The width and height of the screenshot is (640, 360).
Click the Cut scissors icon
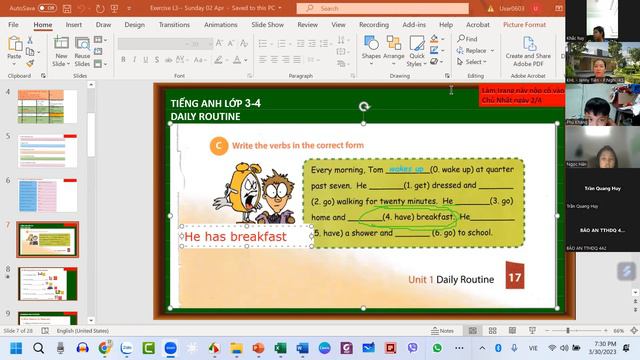(30, 40)
